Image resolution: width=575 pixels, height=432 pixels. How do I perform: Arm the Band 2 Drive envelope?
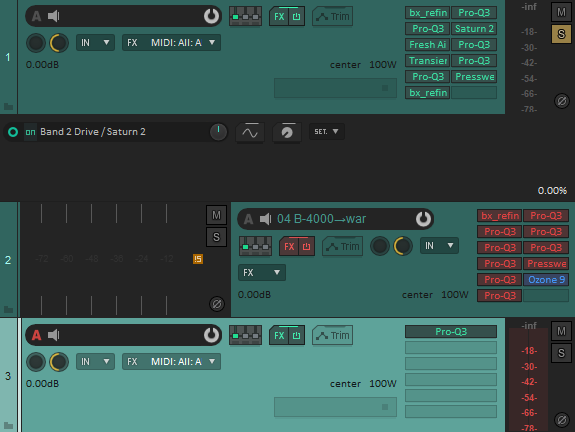pos(13,132)
